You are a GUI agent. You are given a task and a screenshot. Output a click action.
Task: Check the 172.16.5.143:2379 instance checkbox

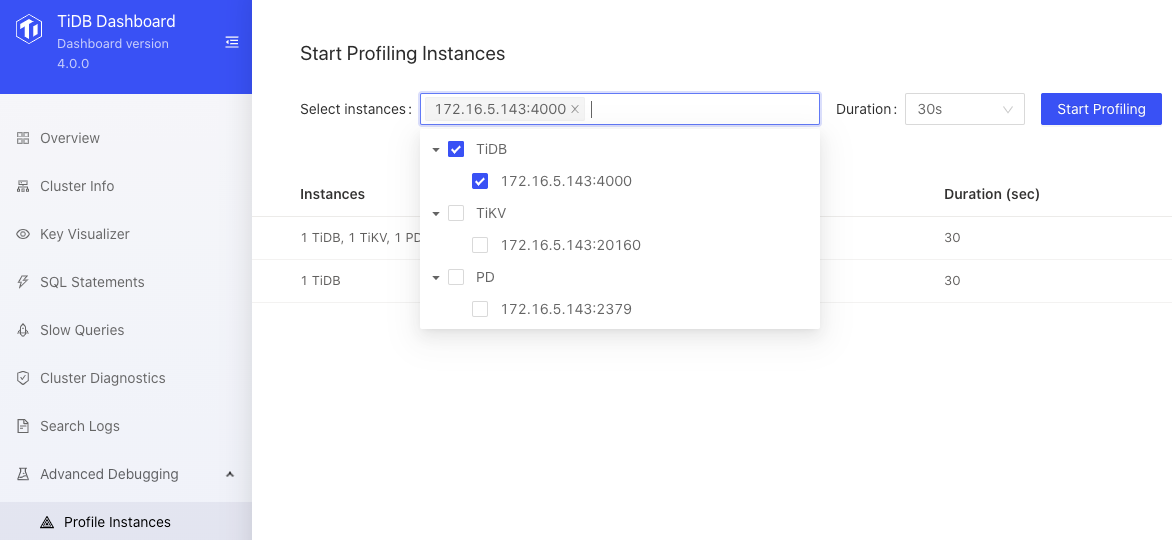click(480, 309)
